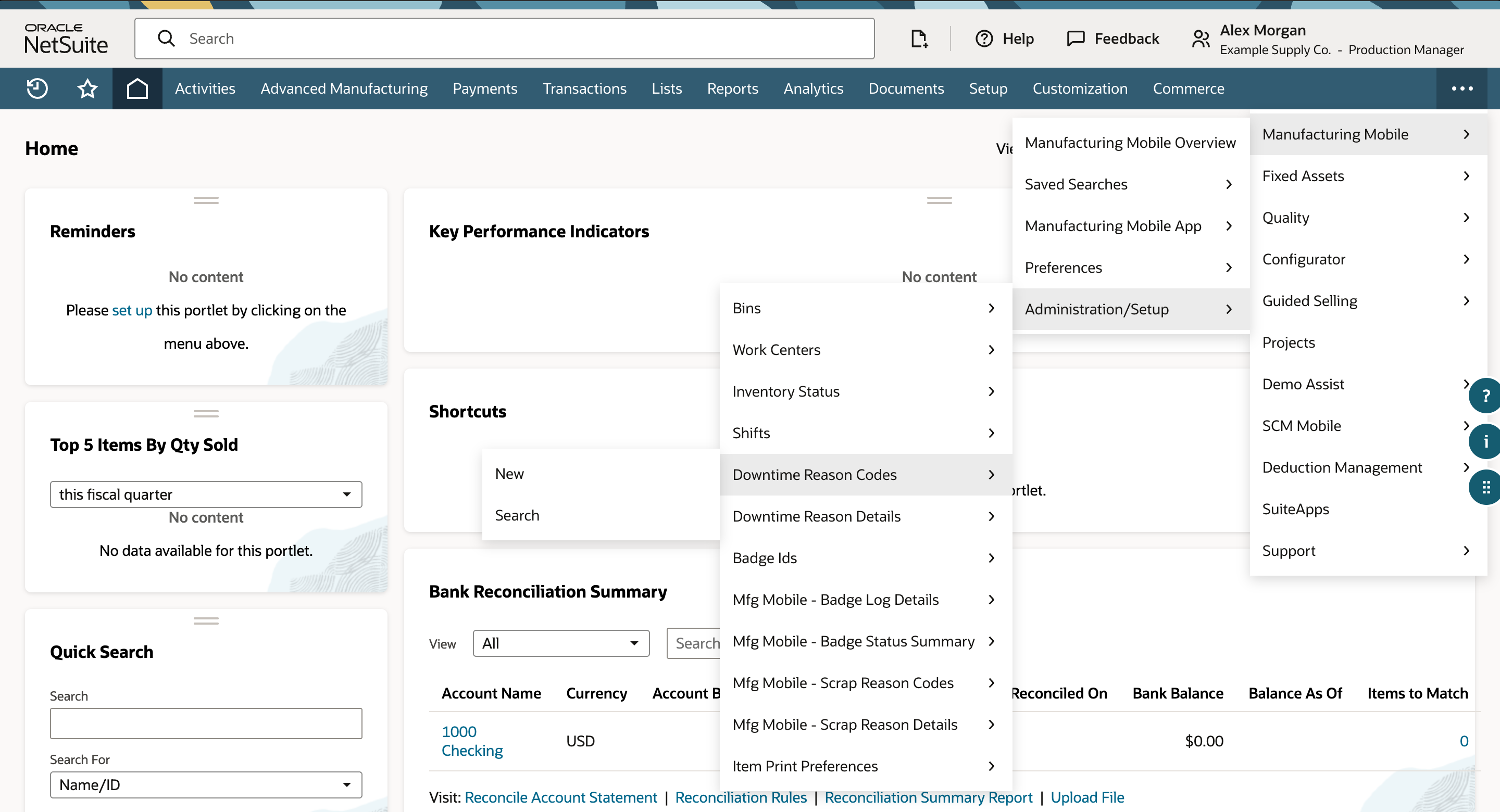The image size is (1500, 812).
Task: Click the Quick Search portlet drag handle
Action: pos(206,621)
